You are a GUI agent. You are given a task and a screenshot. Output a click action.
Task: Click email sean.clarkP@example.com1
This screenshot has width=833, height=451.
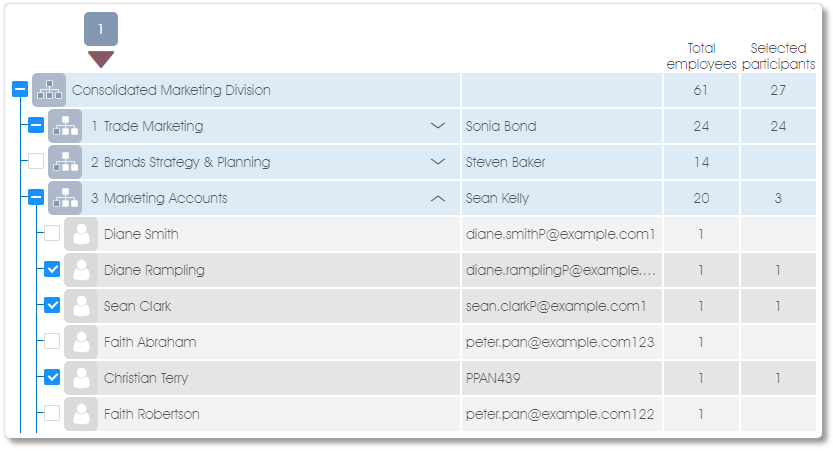tap(556, 307)
